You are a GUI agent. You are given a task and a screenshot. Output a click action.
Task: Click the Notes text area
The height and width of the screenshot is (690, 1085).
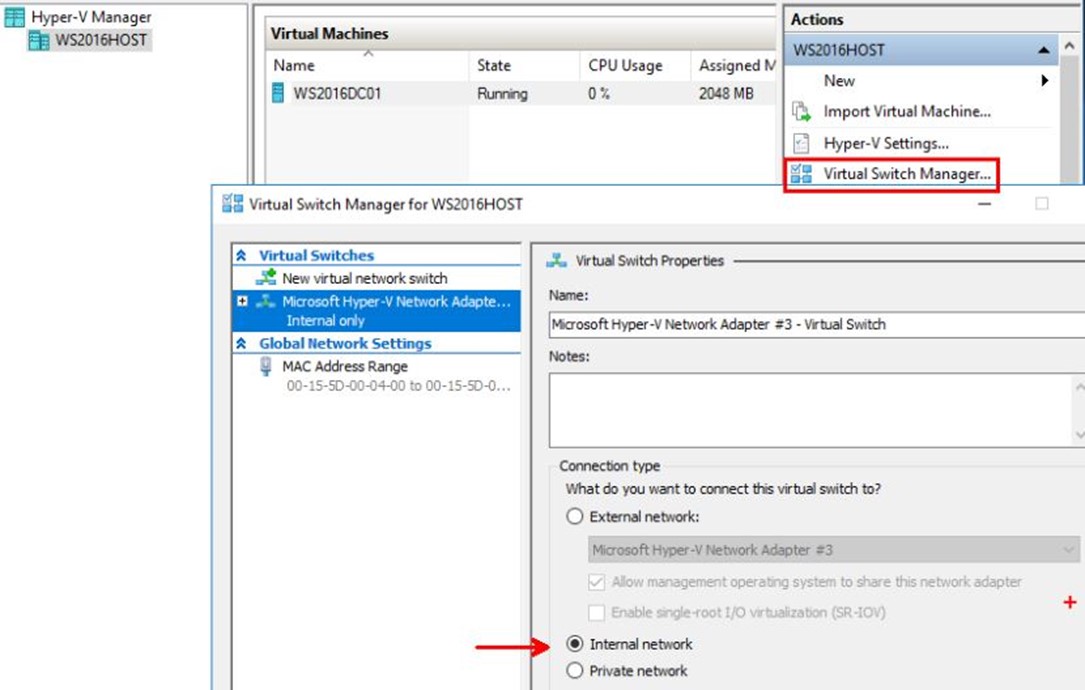coord(811,411)
